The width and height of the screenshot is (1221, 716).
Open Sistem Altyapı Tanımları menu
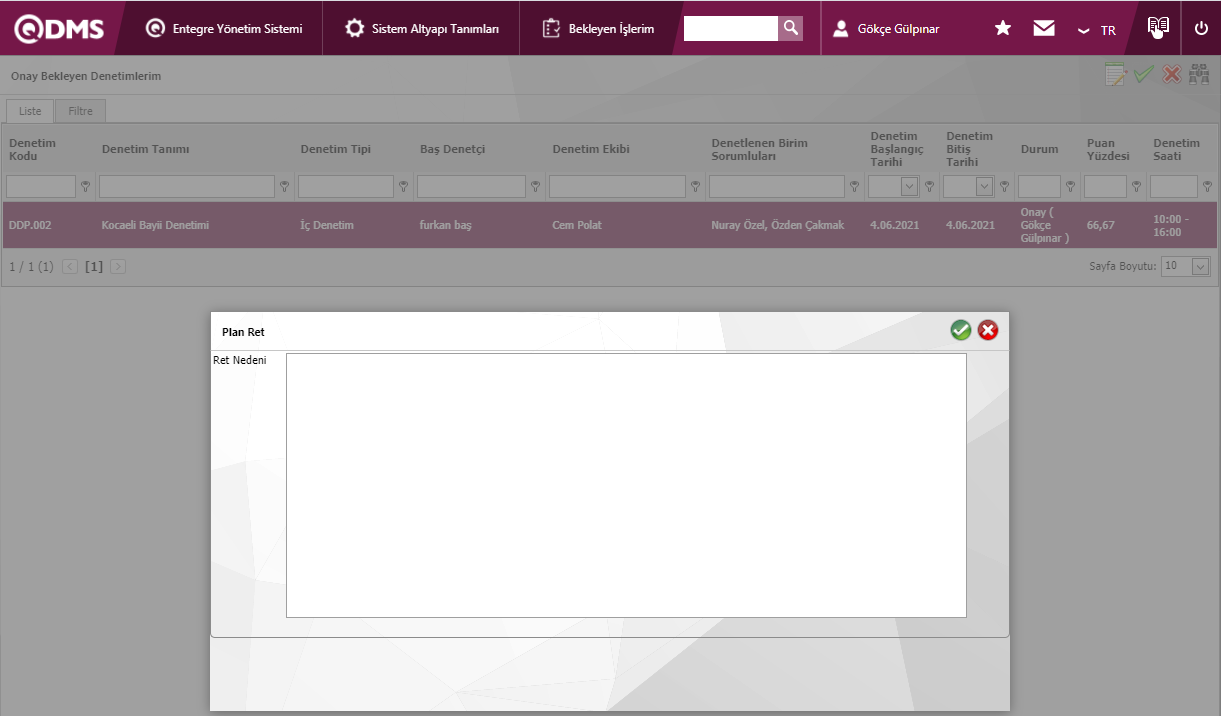pyautogui.click(x=422, y=28)
